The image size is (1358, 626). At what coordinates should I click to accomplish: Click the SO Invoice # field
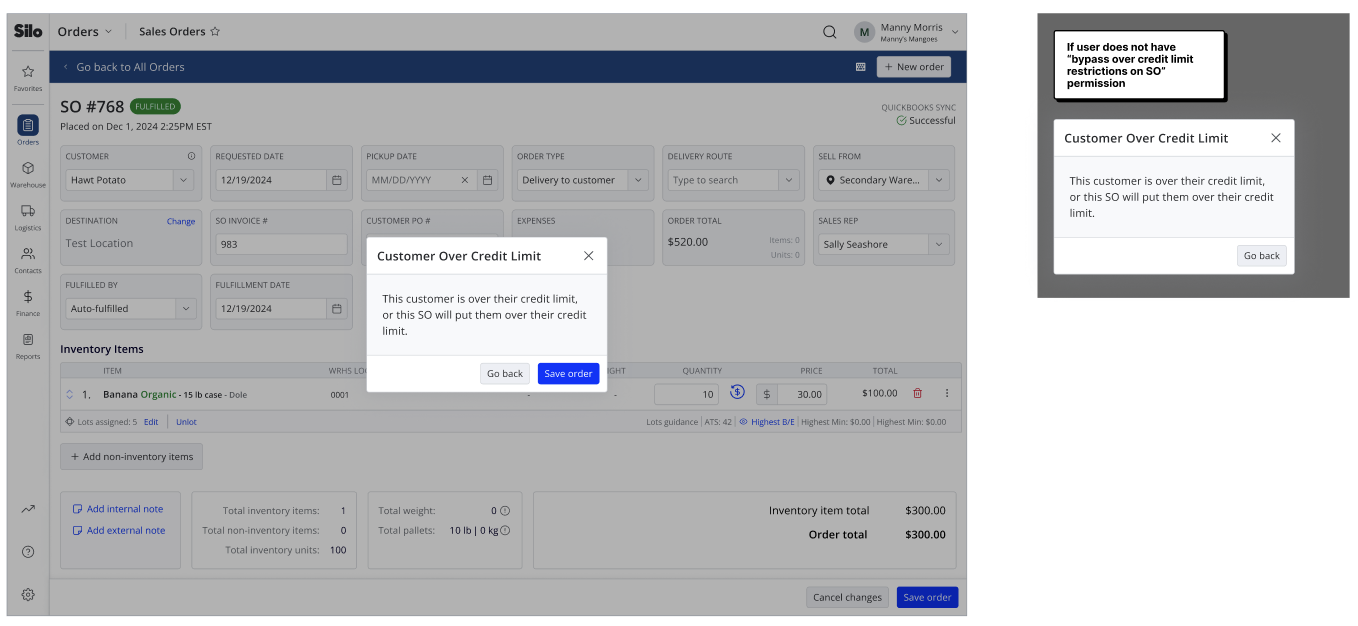click(281, 244)
